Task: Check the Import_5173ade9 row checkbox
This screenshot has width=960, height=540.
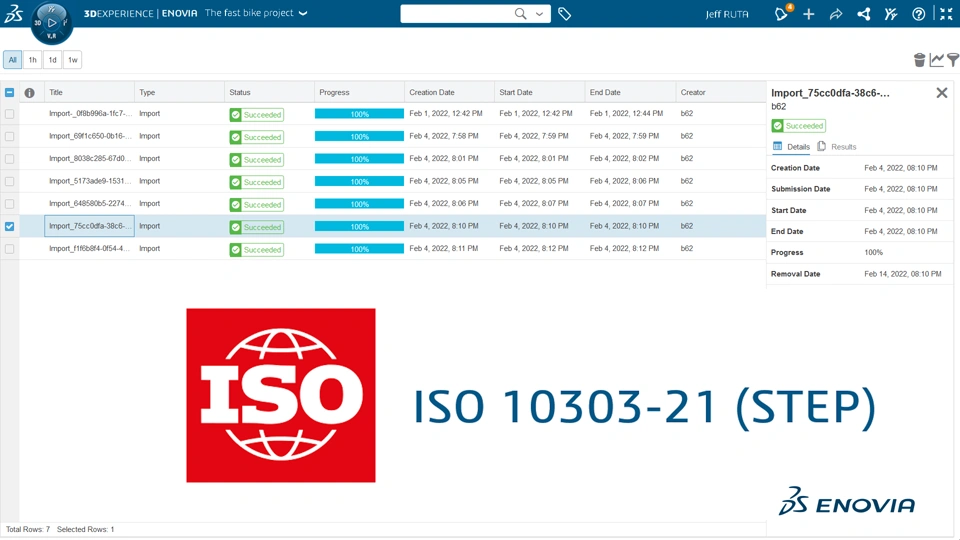Action: coord(10,181)
